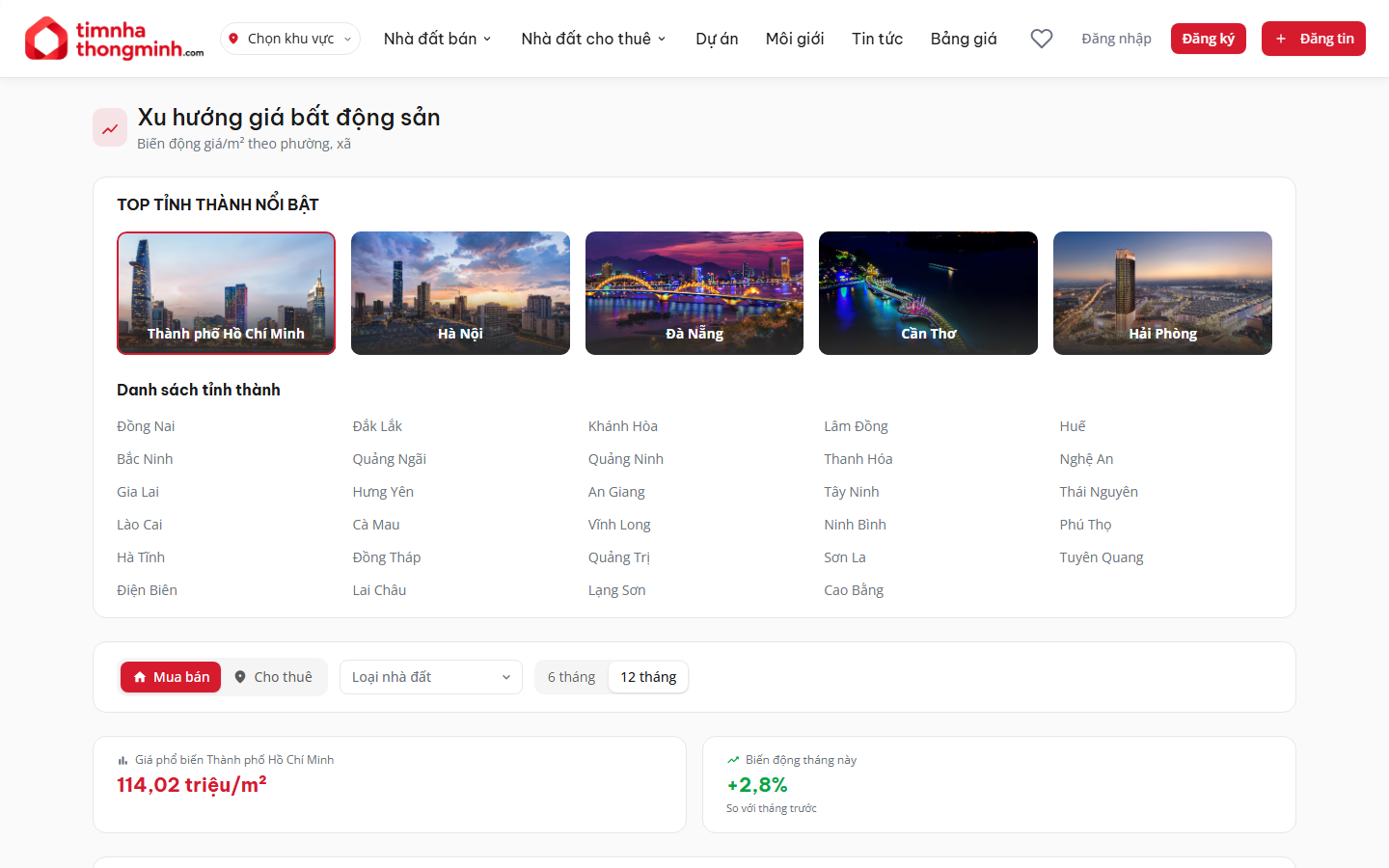Open the Lai Châu province link
1389x868 pixels.
click(x=379, y=590)
